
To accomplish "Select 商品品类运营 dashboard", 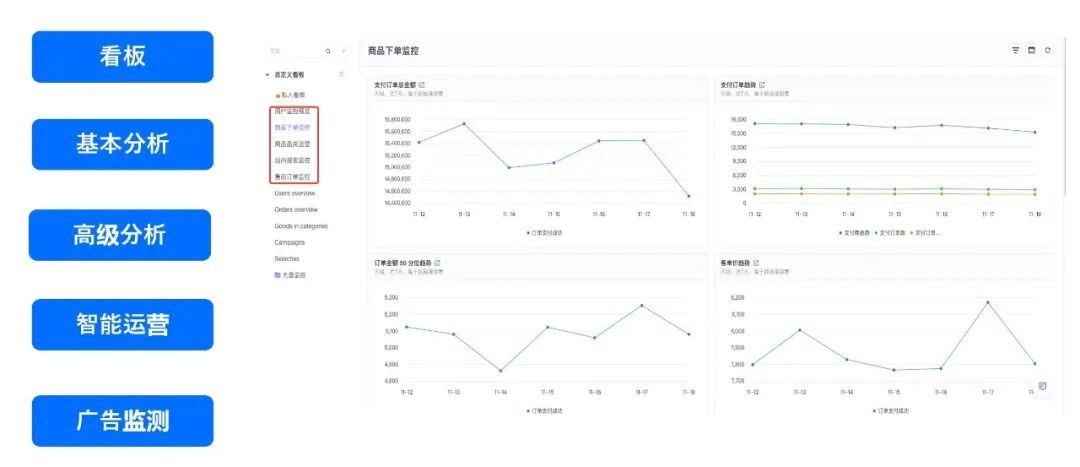I will [292, 144].
